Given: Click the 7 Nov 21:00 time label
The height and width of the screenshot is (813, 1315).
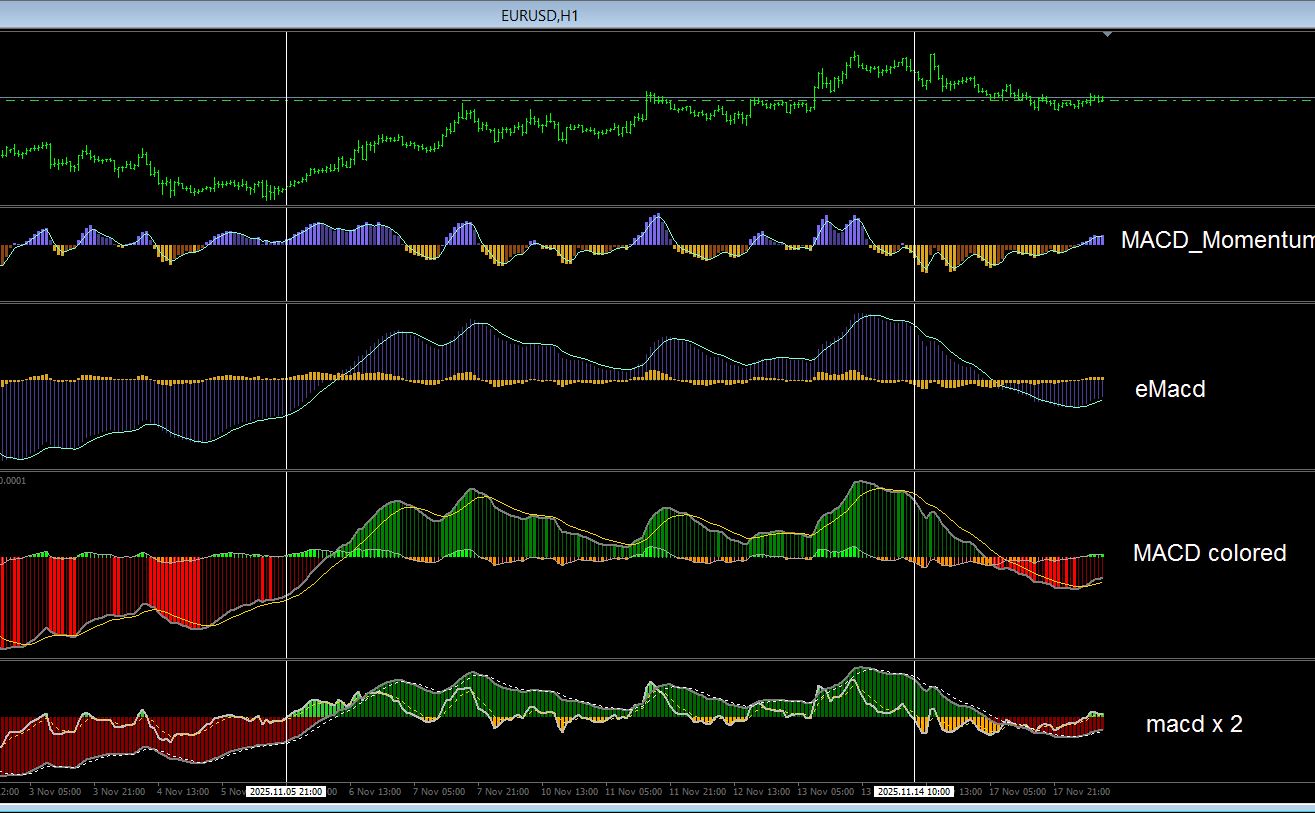Looking at the screenshot, I should pos(503,792).
